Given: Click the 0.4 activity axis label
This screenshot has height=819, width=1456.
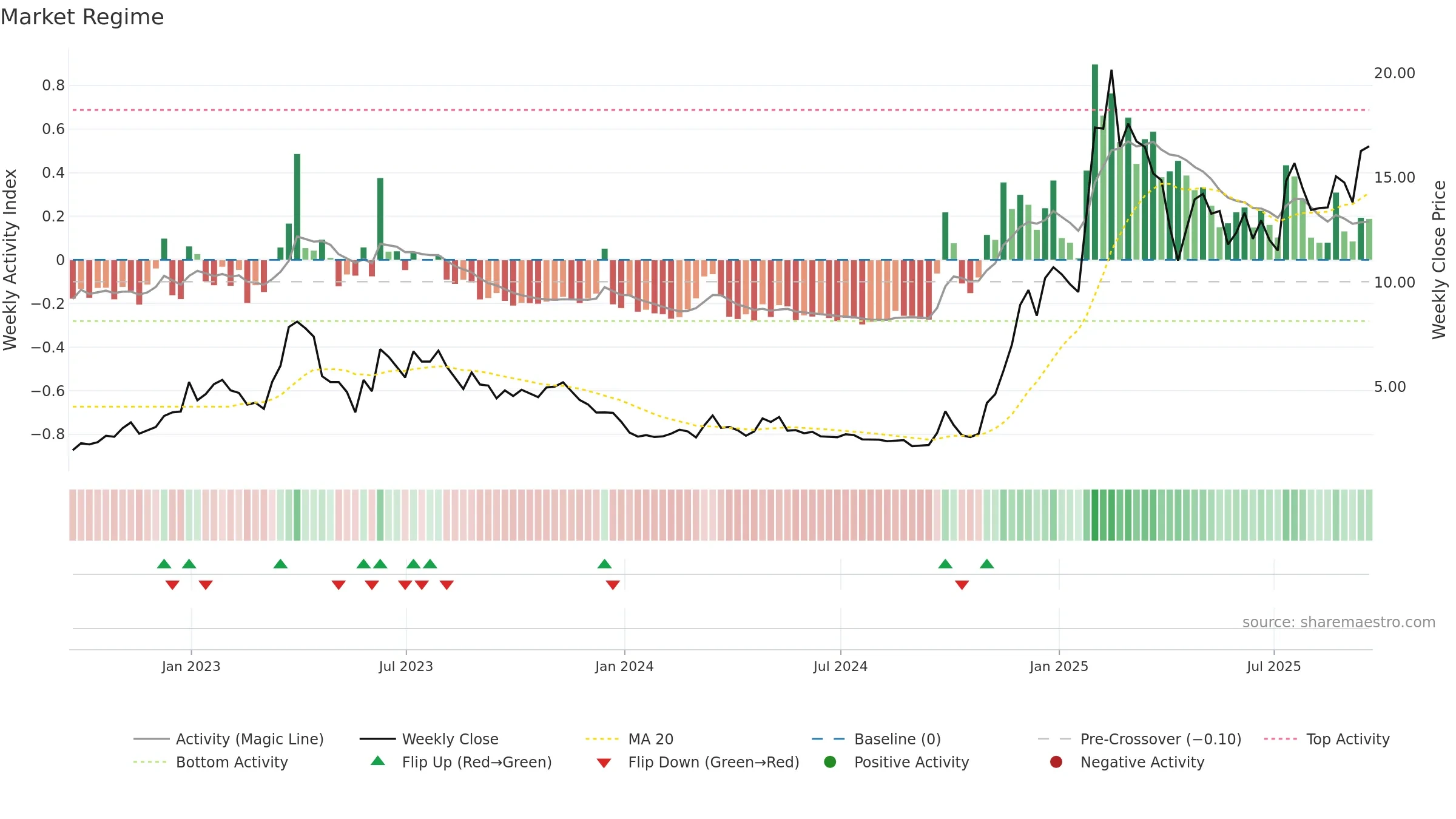Looking at the screenshot, I should pyautogui.click(x=53, y=173).
